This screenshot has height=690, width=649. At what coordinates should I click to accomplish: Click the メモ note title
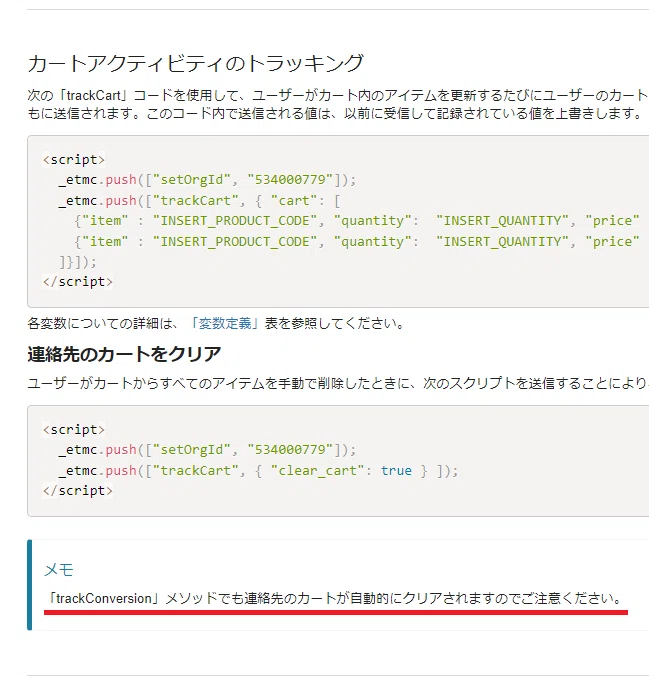59,570
